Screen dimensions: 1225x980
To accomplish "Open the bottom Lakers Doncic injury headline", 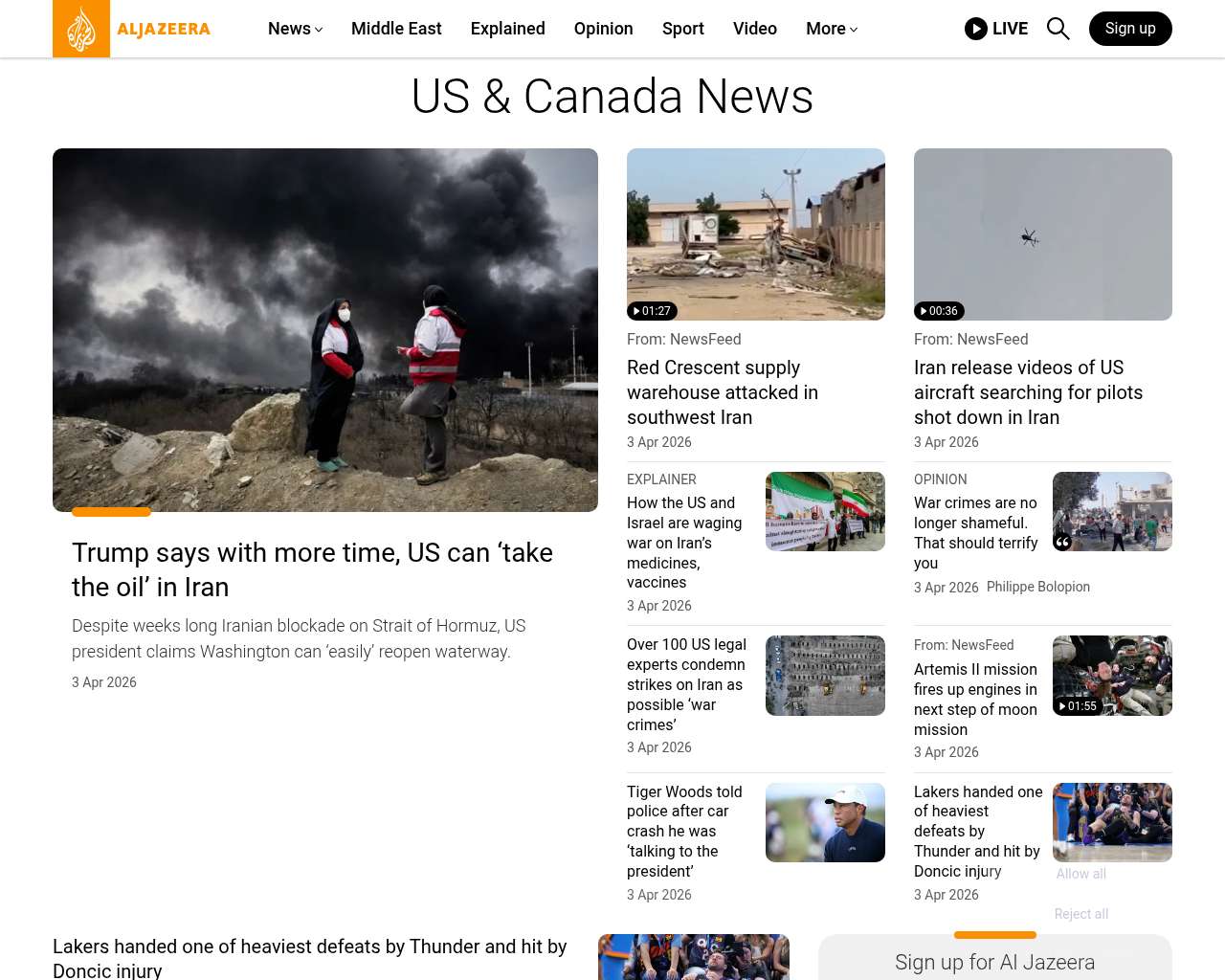I will coord(310,958).
